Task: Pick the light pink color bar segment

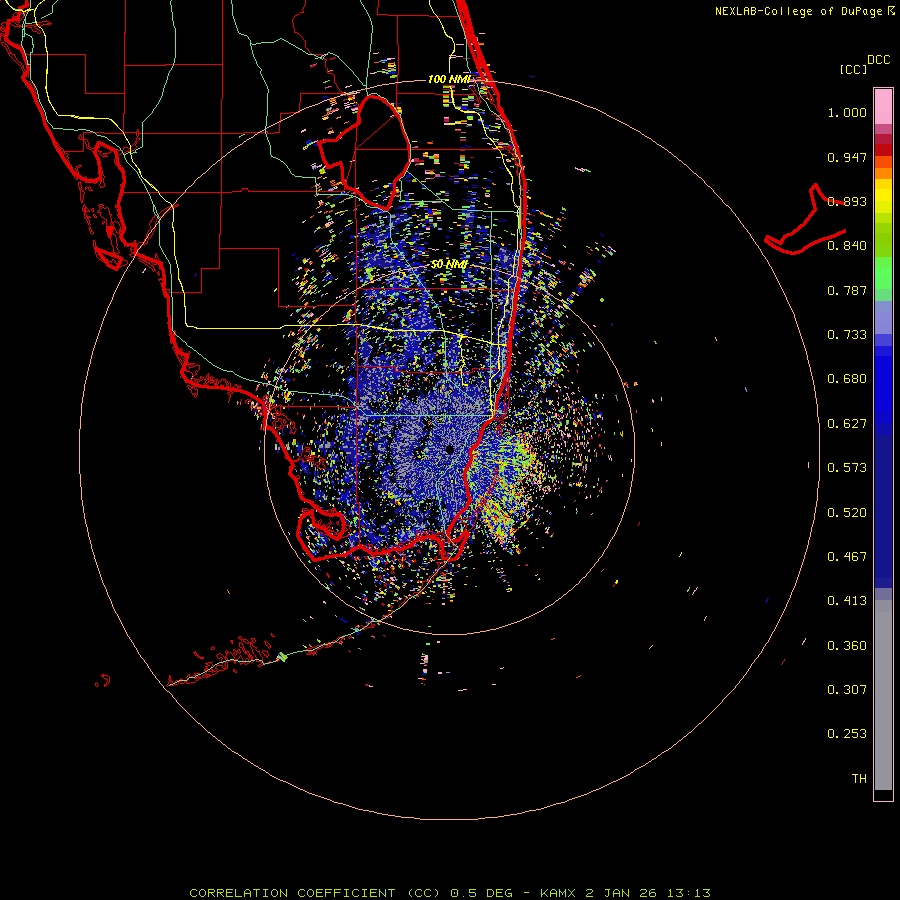Action: point(883,106)
